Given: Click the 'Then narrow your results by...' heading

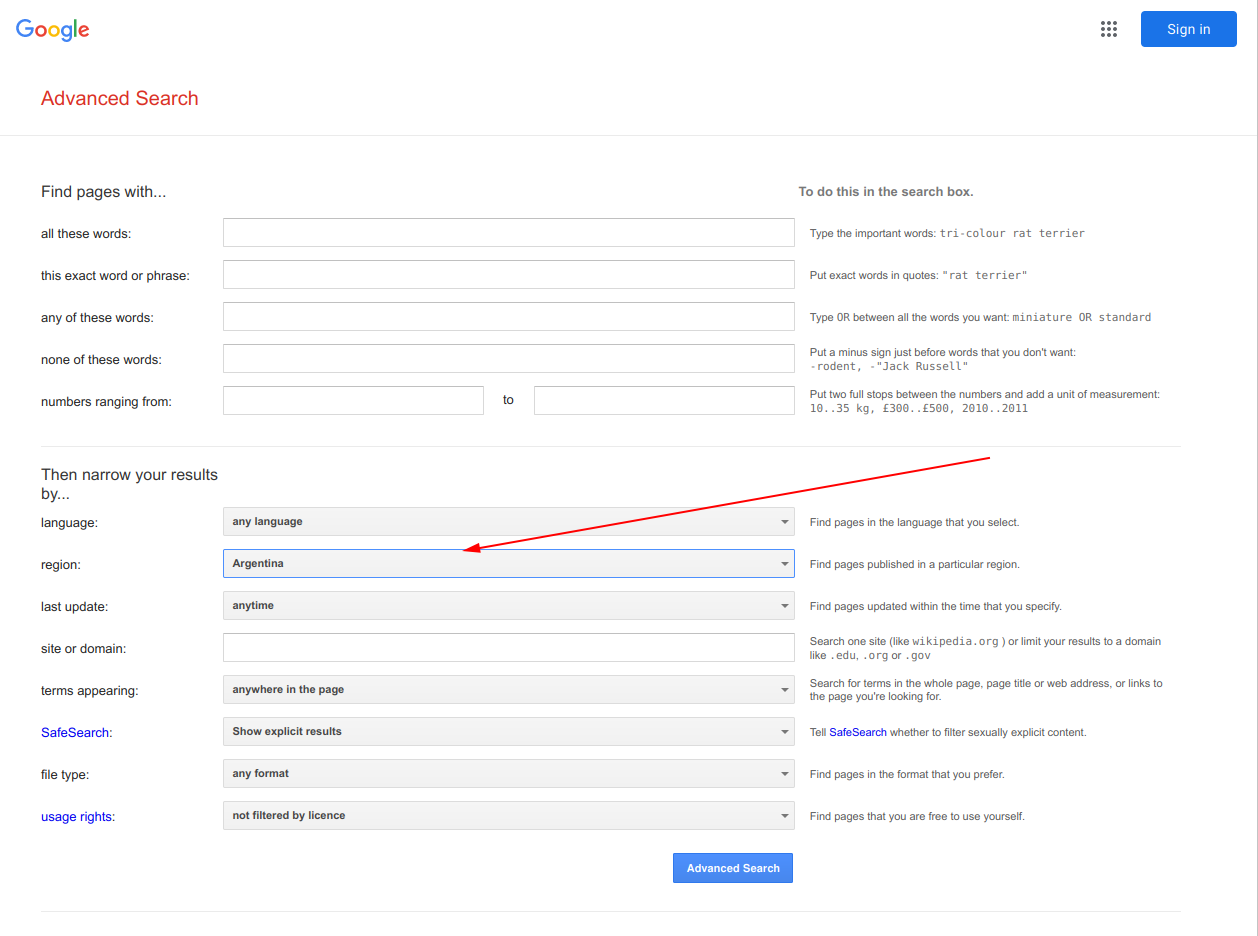Looking at the screenshot, I should click(129, 484).
